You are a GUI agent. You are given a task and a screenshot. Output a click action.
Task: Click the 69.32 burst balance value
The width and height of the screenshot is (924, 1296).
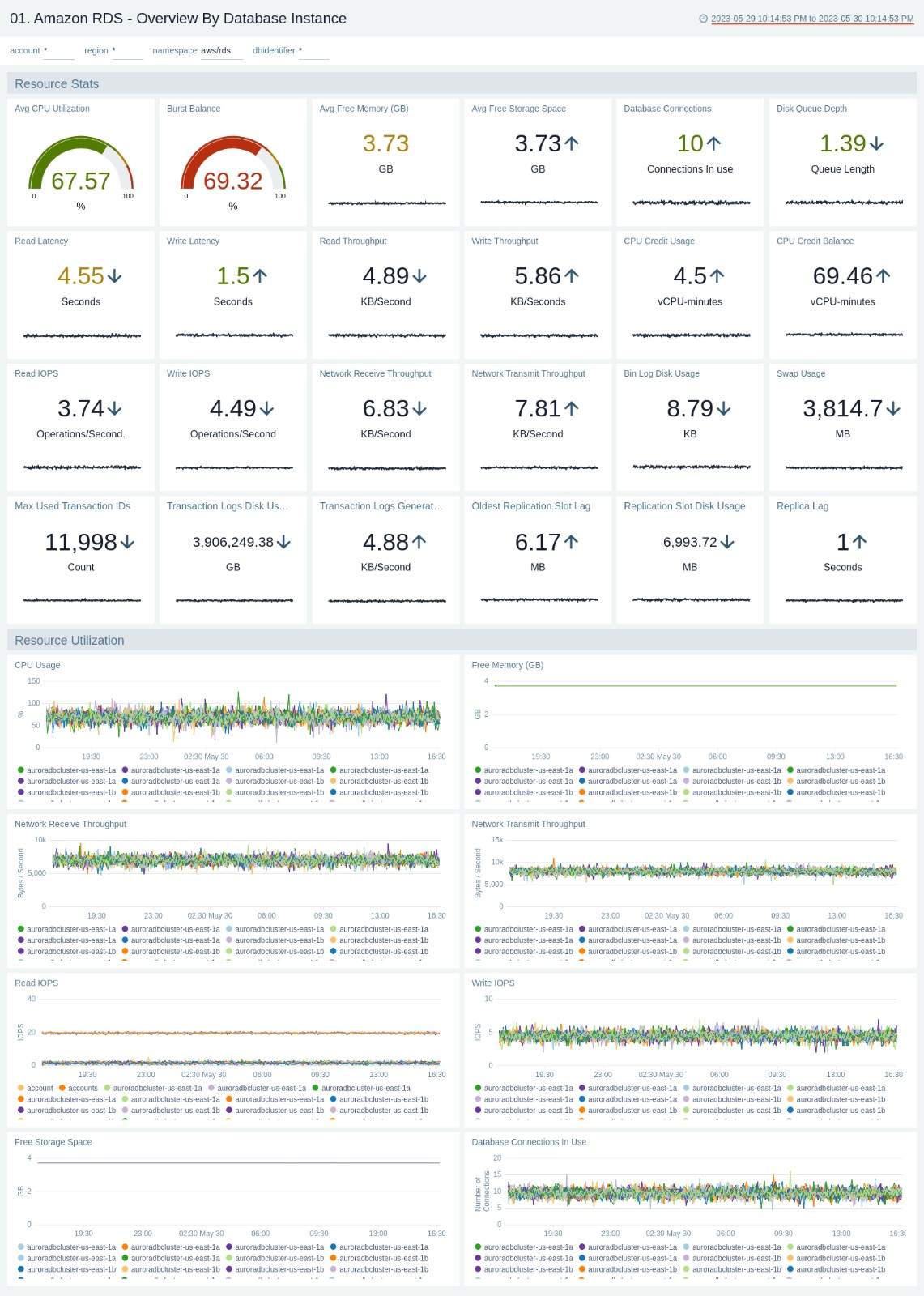(233, 181)
